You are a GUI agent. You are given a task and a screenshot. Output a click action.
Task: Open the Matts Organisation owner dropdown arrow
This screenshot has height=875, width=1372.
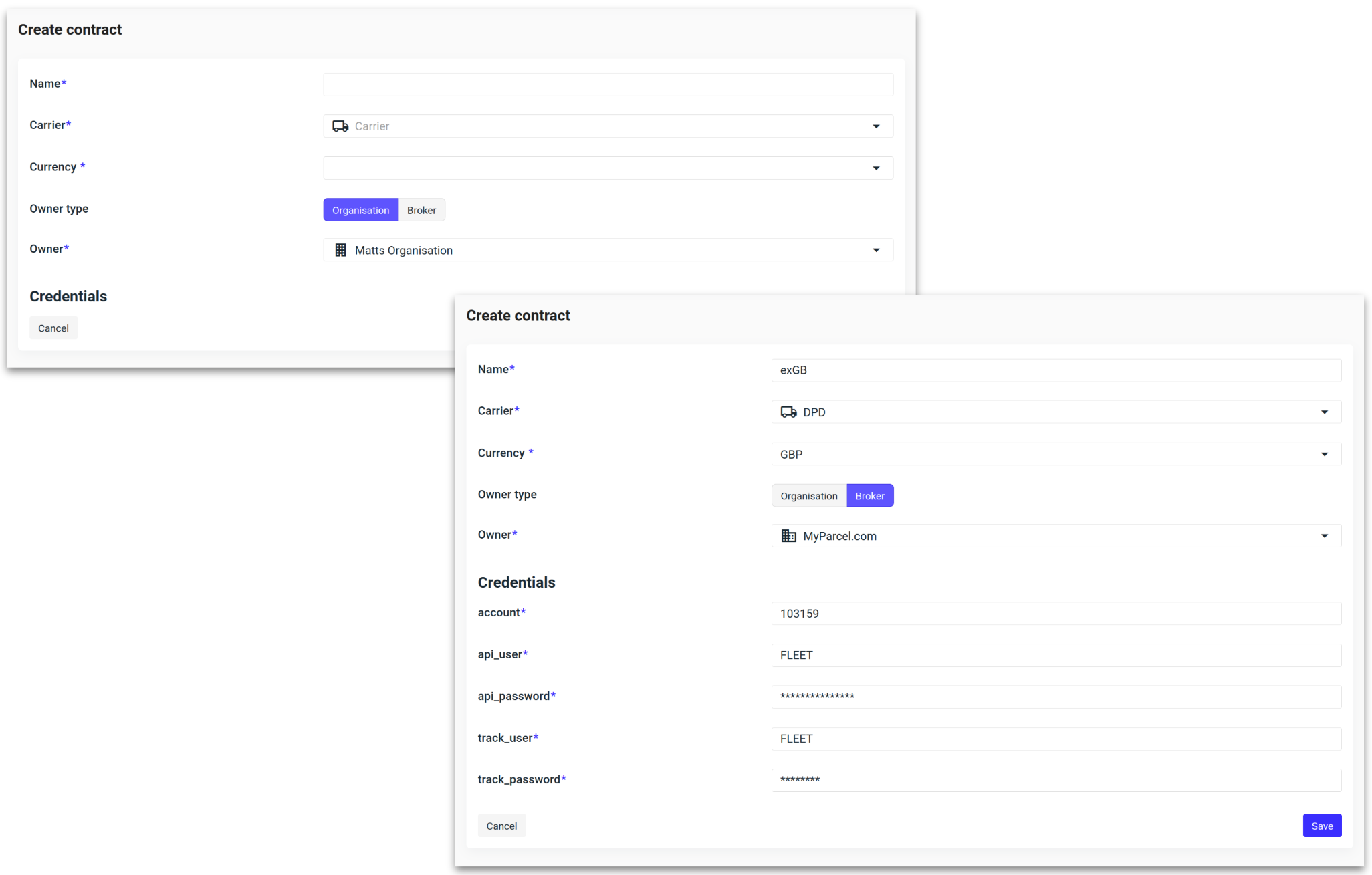(x=876, y=250)
